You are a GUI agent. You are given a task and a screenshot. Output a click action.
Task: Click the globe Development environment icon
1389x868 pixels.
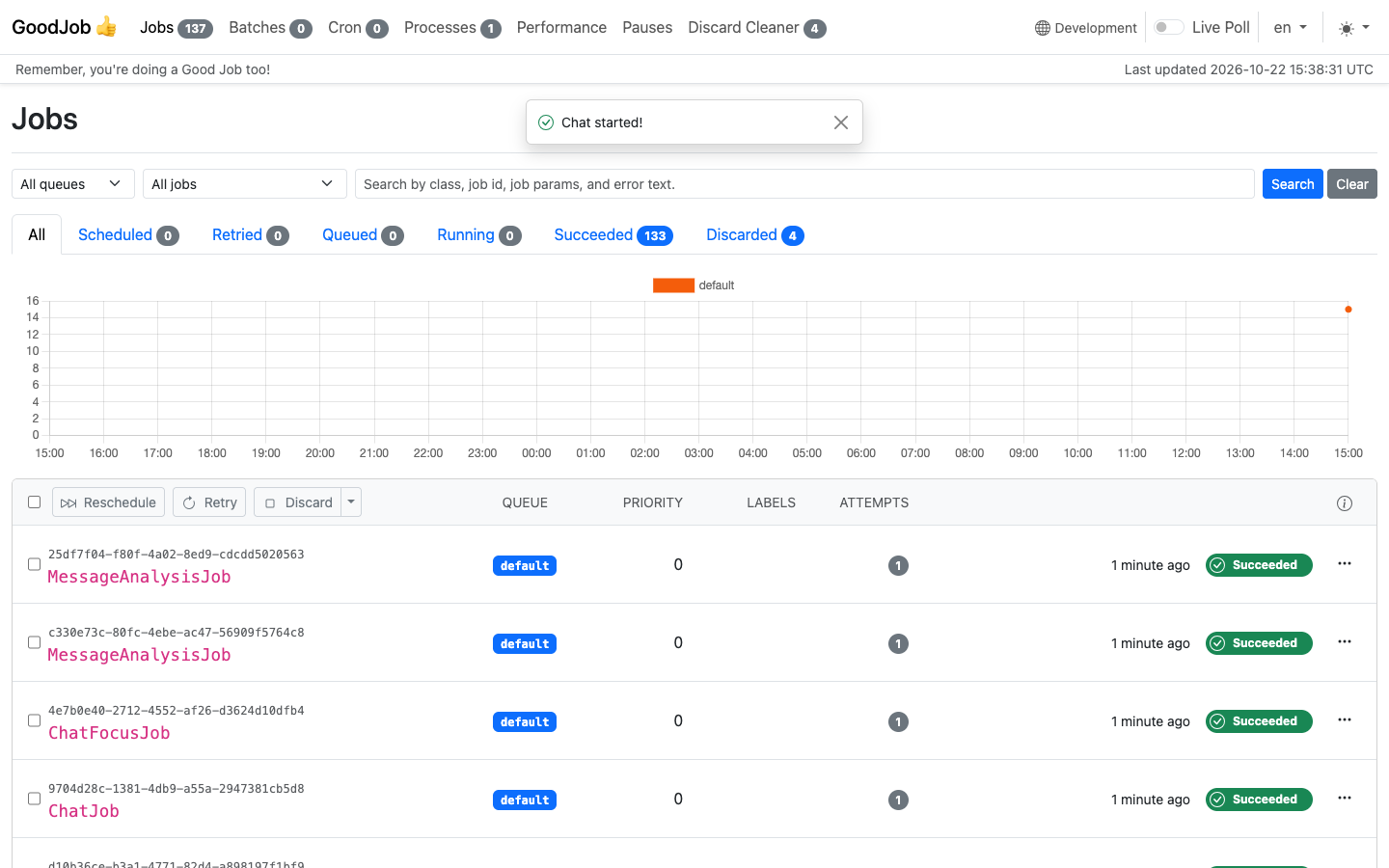(1043, 28)
